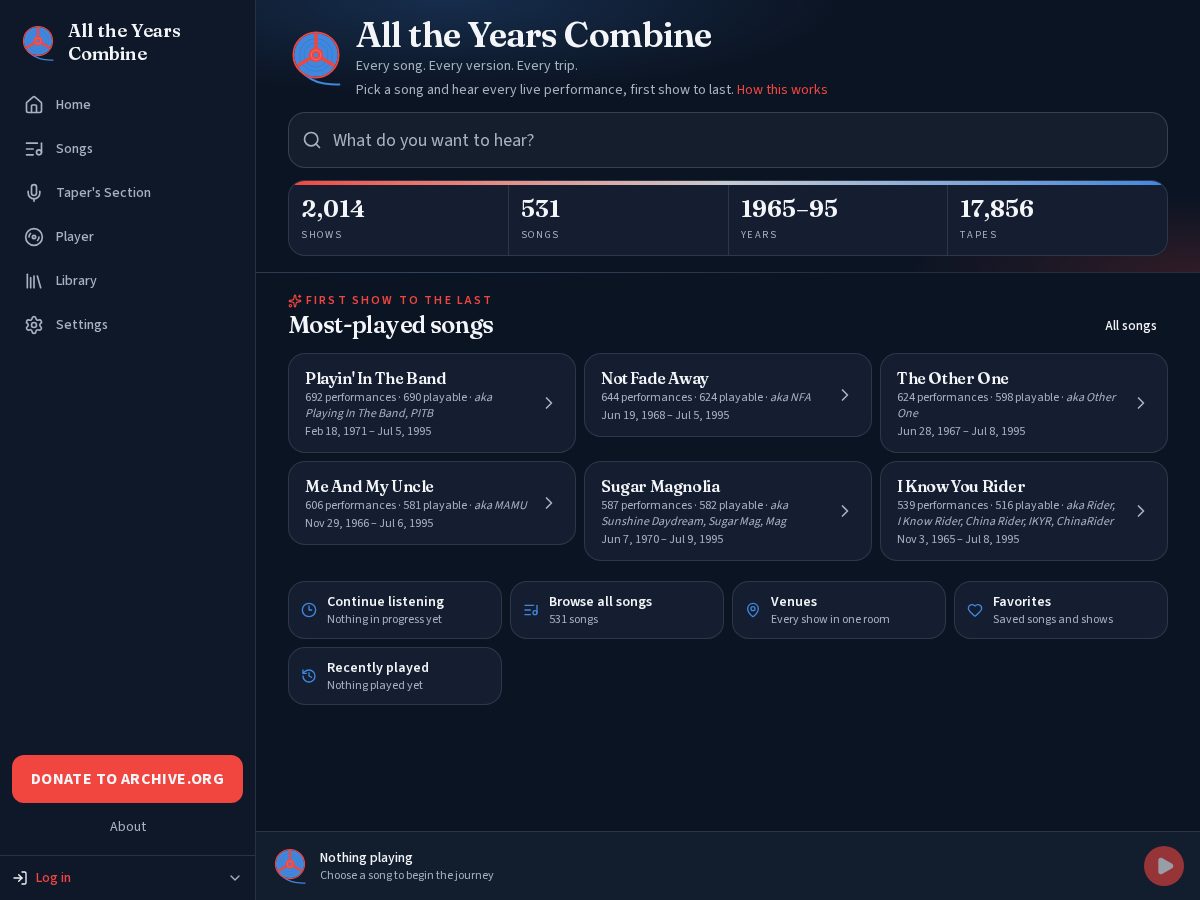Open I Know You Rider chevron arrow
The image size is (1200, 900).
[1141, 511]
